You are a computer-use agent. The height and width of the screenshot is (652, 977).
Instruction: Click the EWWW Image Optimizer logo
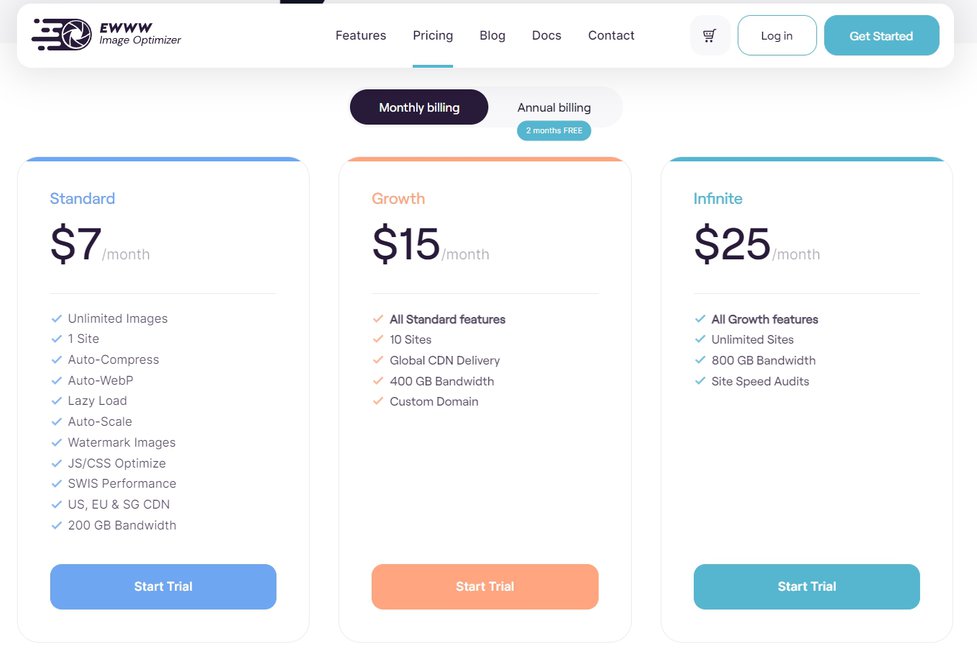pyautogui.click(x=107, y=35)
